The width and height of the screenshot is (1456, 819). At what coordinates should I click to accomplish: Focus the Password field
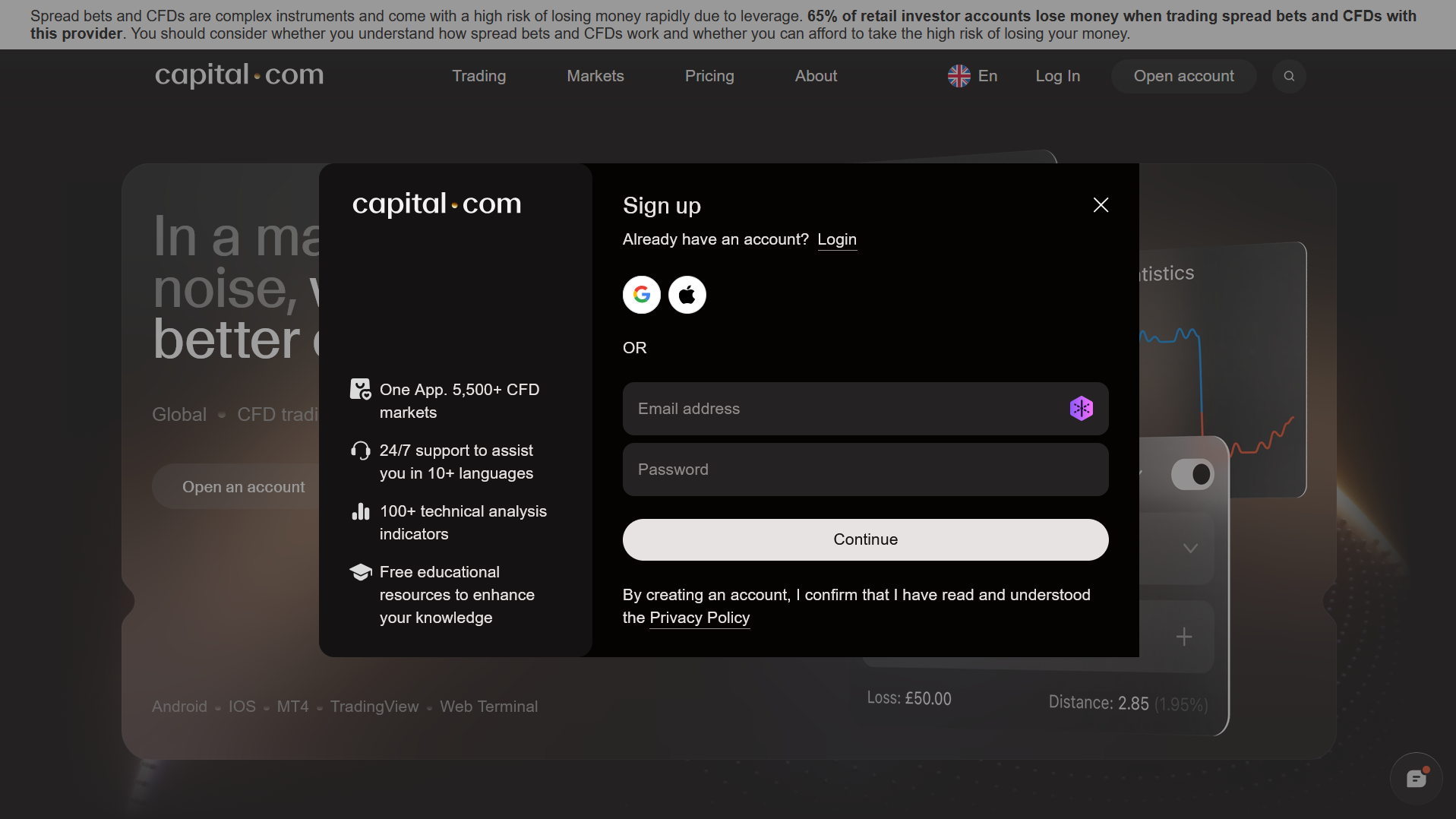pyautogui.click(x=866, y=470)
